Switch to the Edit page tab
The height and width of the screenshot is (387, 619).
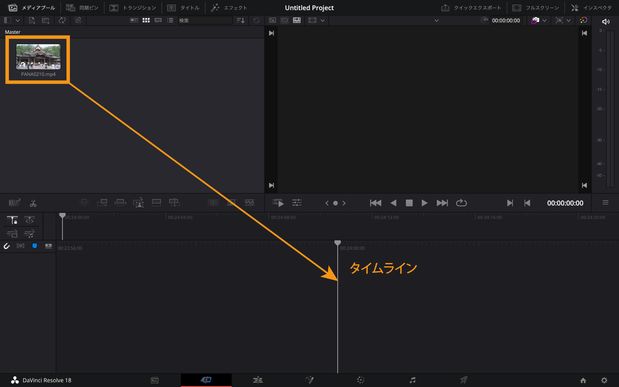click(x=257, y=380)
